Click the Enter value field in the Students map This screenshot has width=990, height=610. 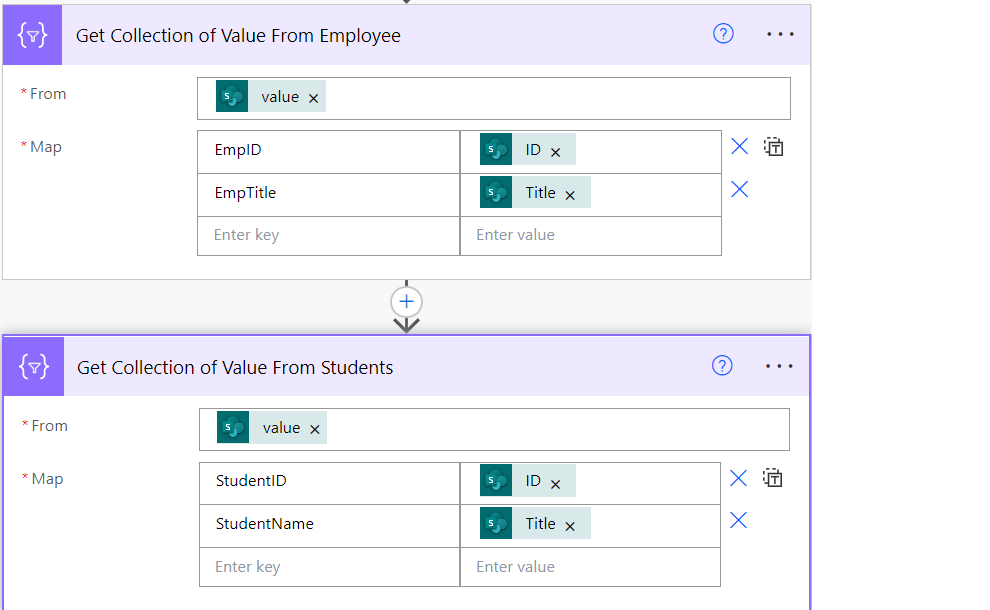pyautogui.click(x=590, y=567)
